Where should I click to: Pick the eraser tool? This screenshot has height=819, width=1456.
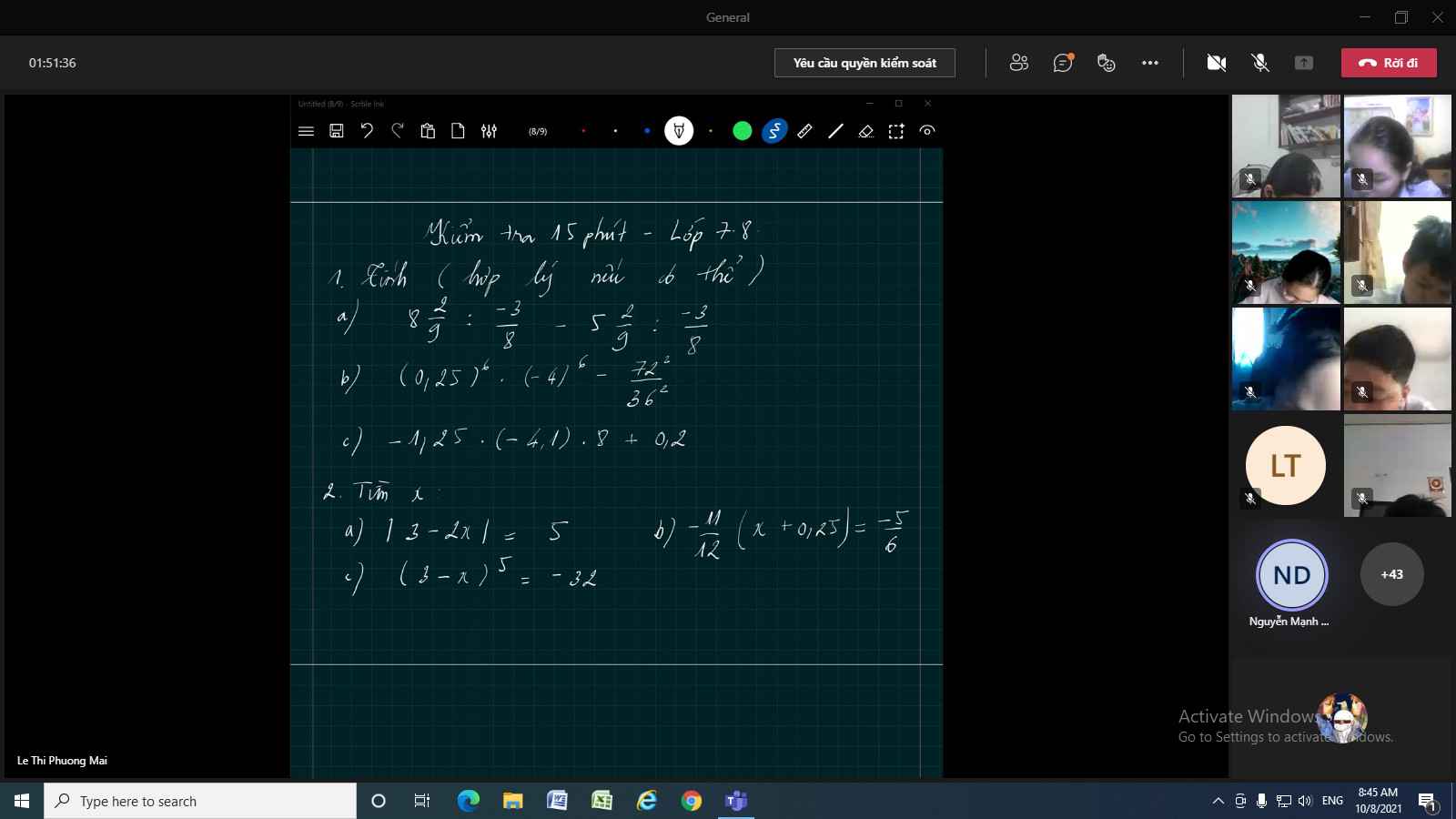point(865,131)
